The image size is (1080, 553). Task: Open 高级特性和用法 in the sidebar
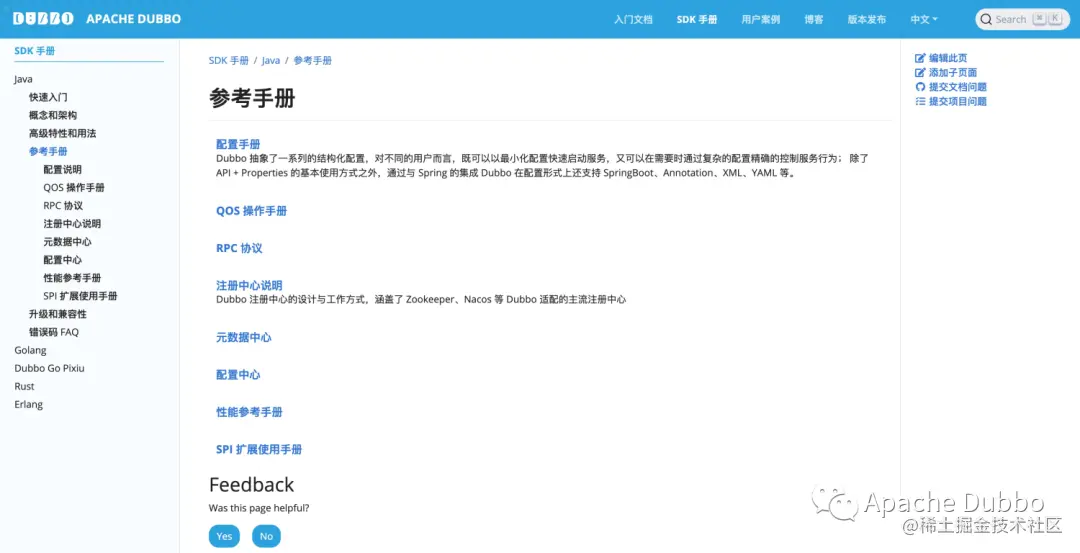(63, 133)
